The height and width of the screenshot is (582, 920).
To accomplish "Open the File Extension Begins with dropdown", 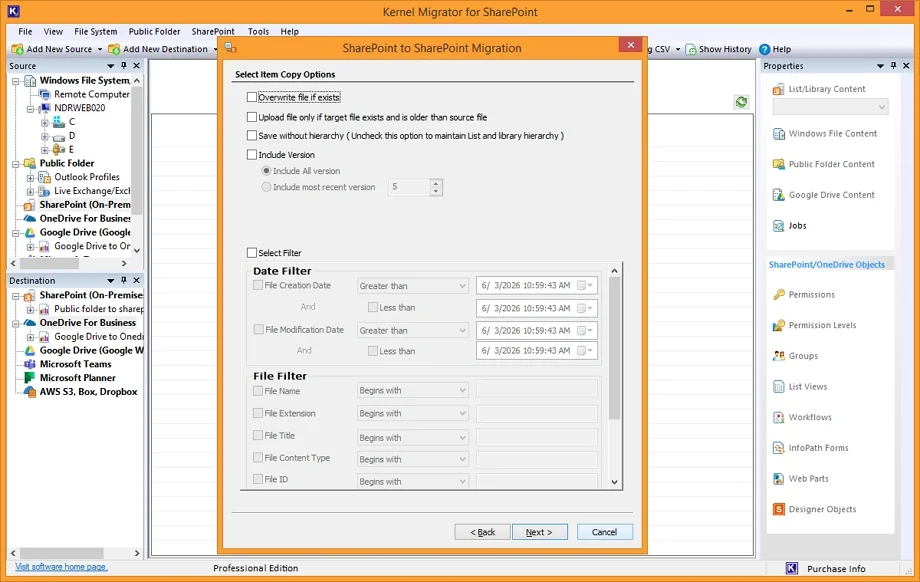I will (x=413, y=414).
